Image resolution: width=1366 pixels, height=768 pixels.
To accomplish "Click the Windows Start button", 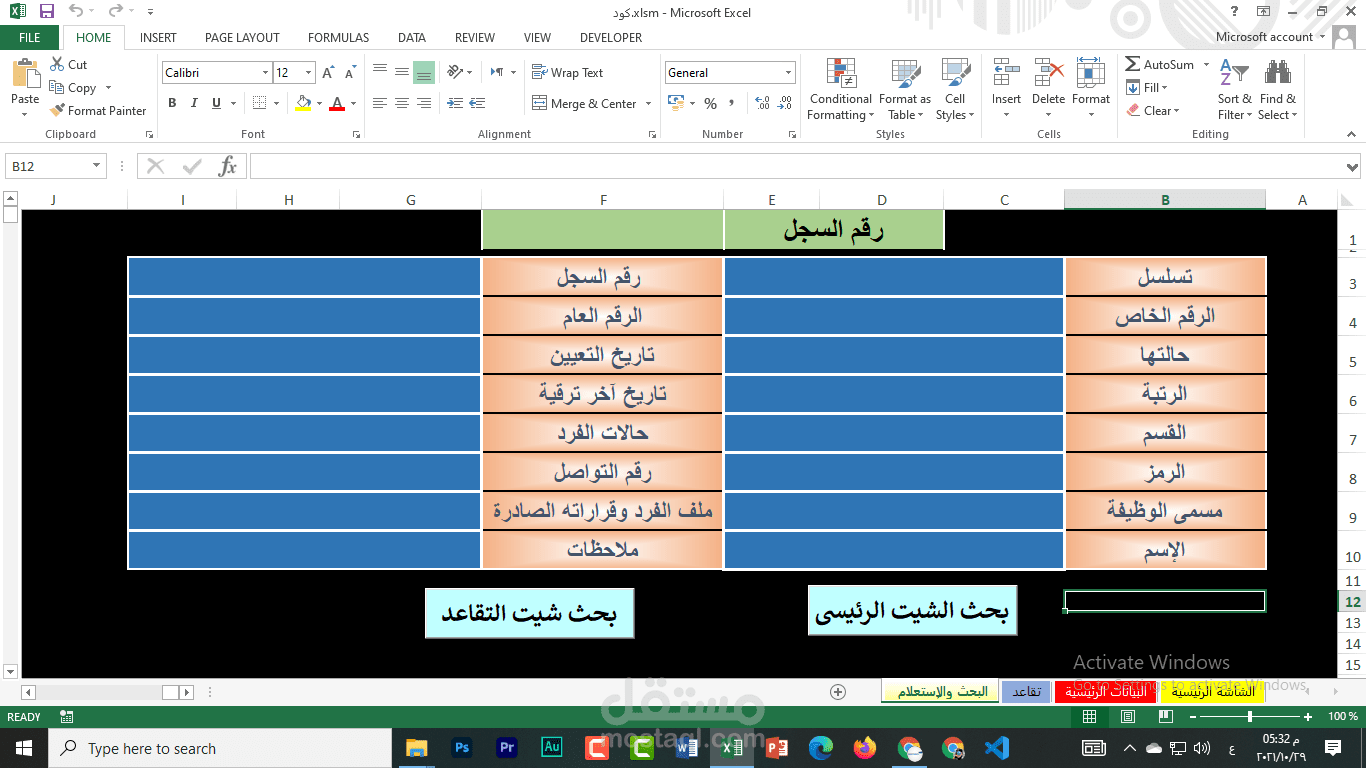I will [x=23, y=748].
